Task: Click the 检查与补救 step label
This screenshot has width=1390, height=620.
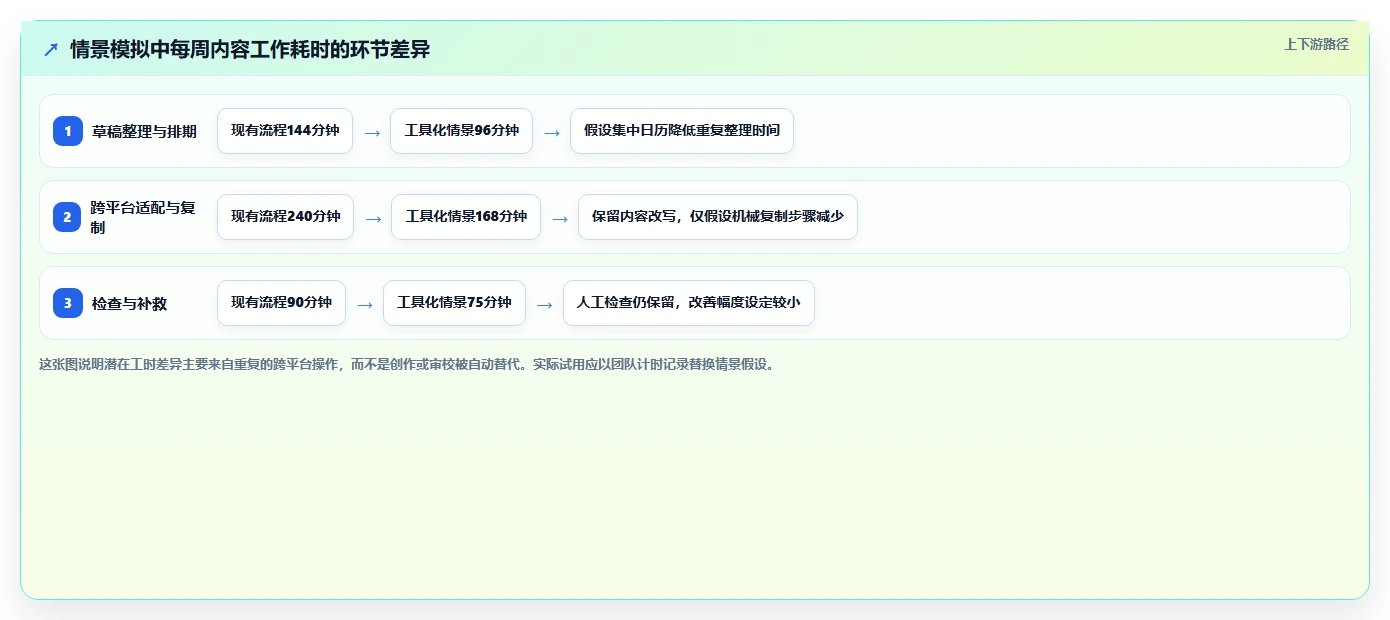Action: 129,303
